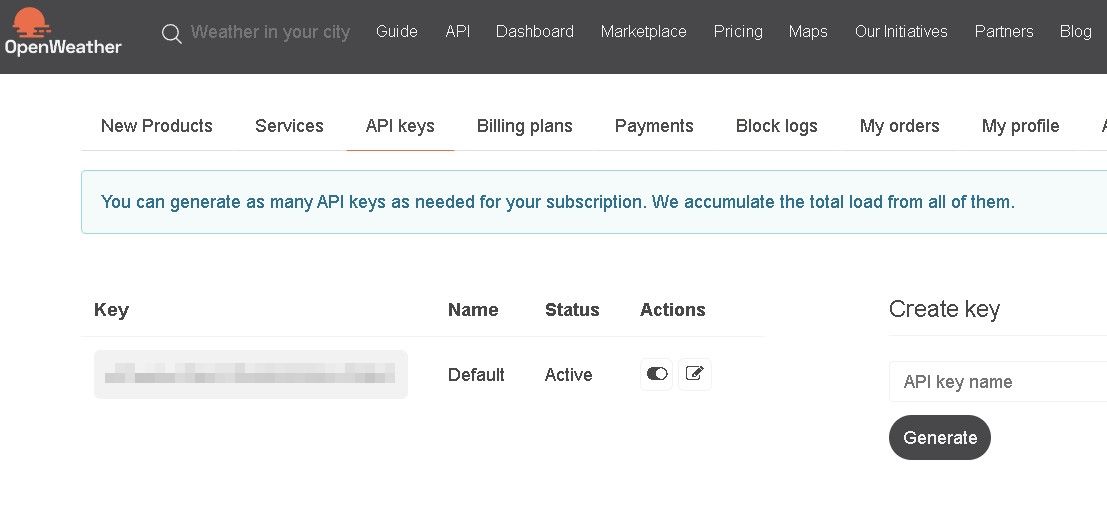Open the Pricing page
1107x511 pixels.
pyautogui.click(x=737, y=32)
